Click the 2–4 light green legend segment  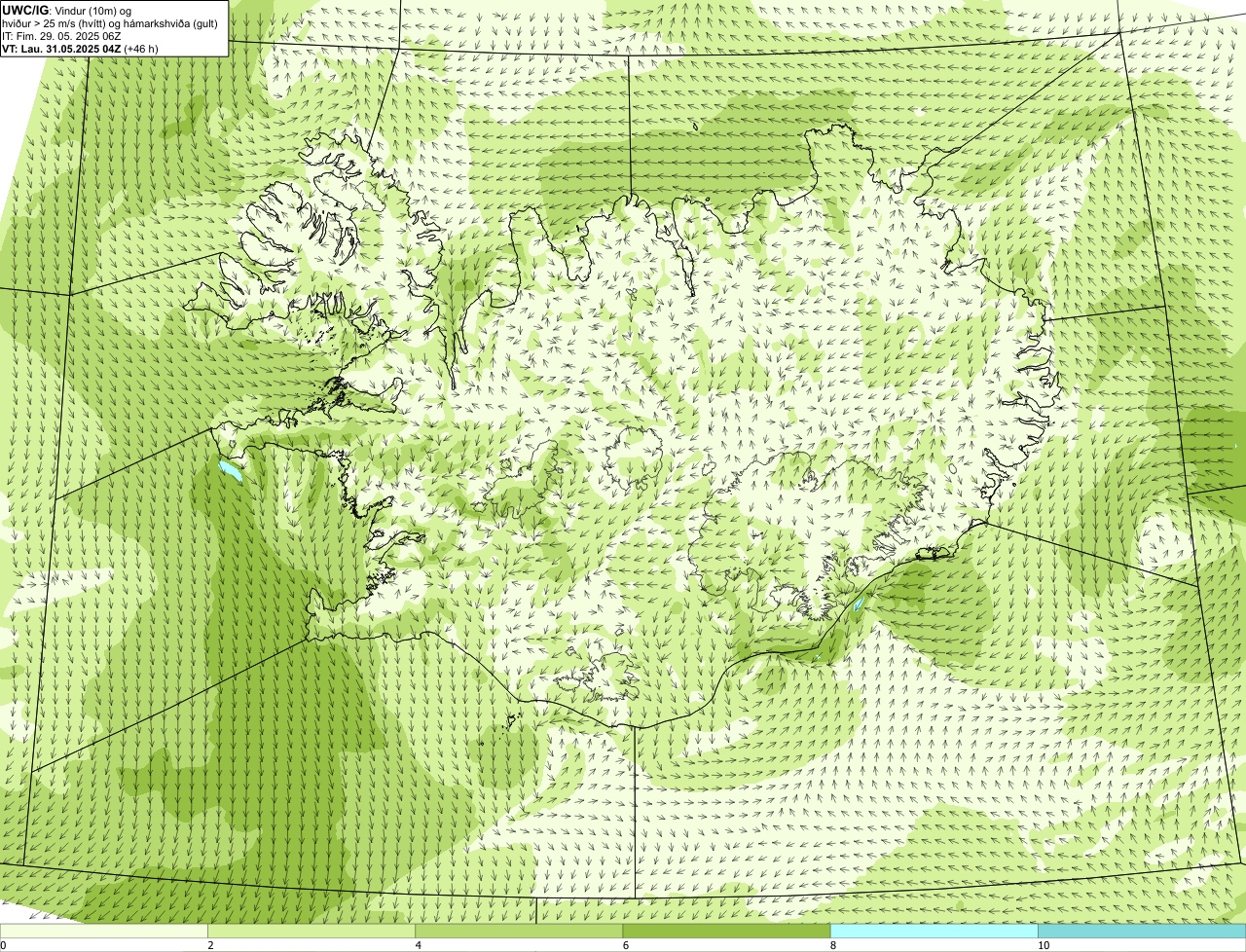tap(311, 931)
